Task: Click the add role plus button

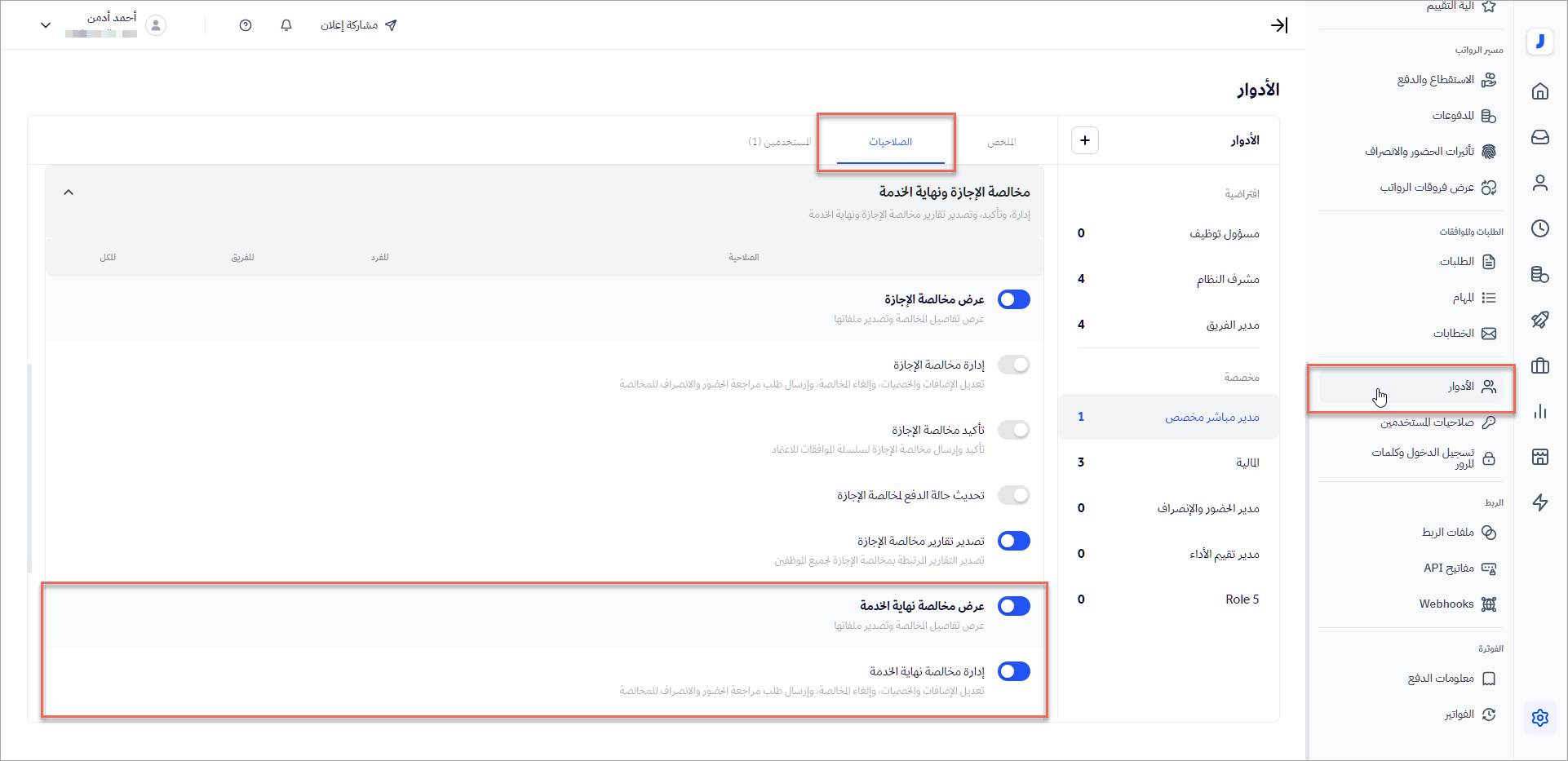Action: point(1084,140)
